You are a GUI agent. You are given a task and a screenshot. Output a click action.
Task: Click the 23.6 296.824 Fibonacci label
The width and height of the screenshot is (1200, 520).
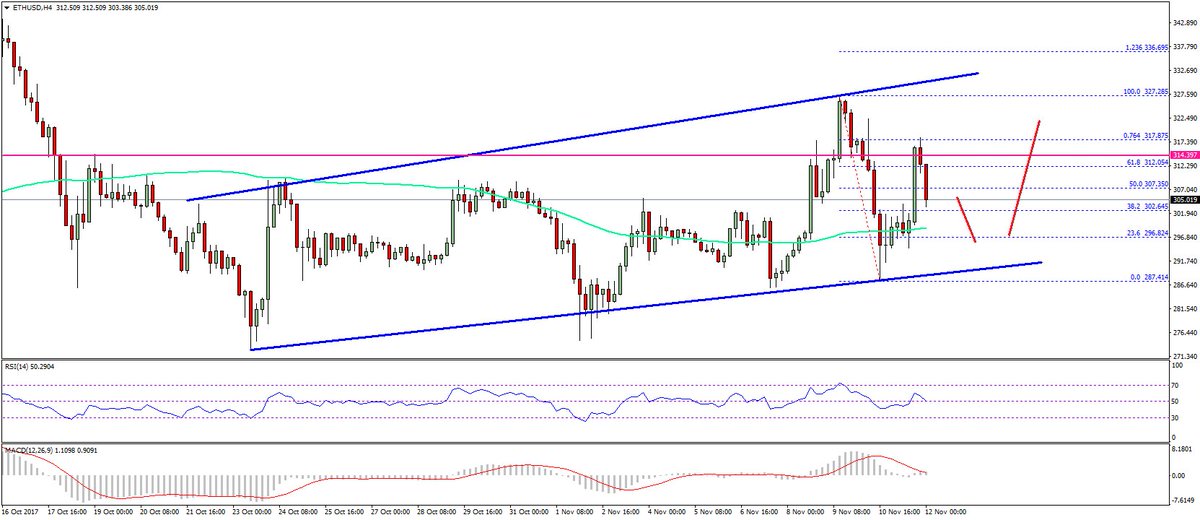pos(1150,233)
